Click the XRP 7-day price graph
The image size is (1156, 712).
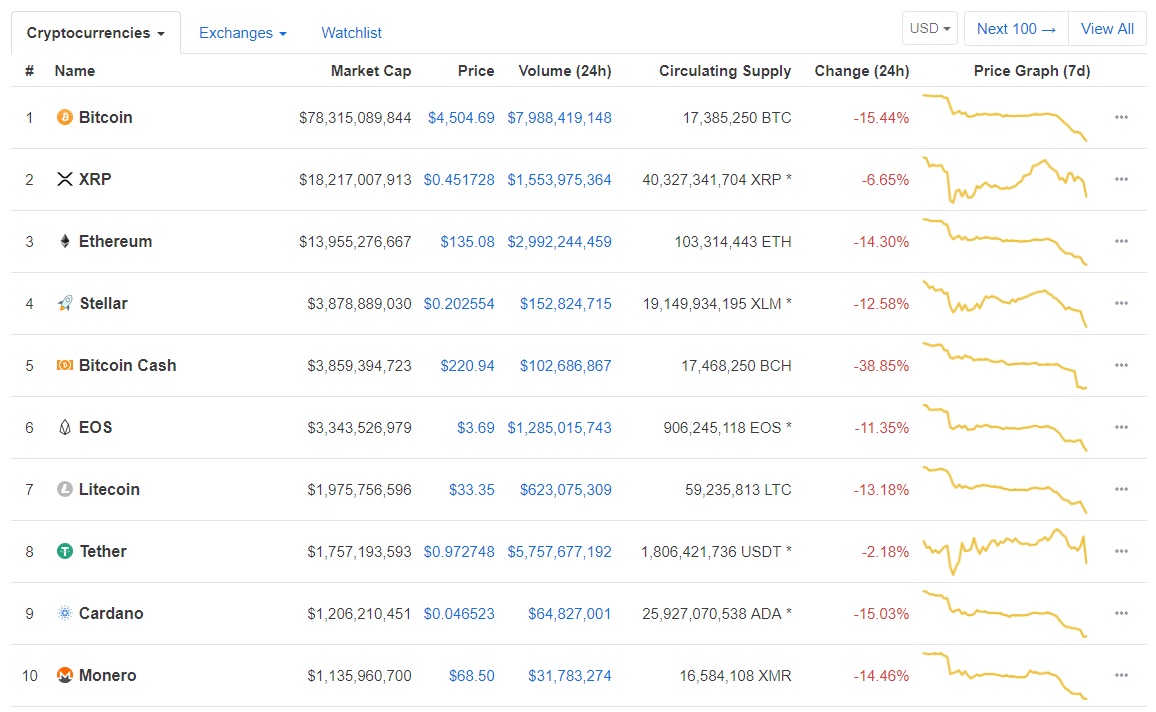click(x=1004, y=180)
